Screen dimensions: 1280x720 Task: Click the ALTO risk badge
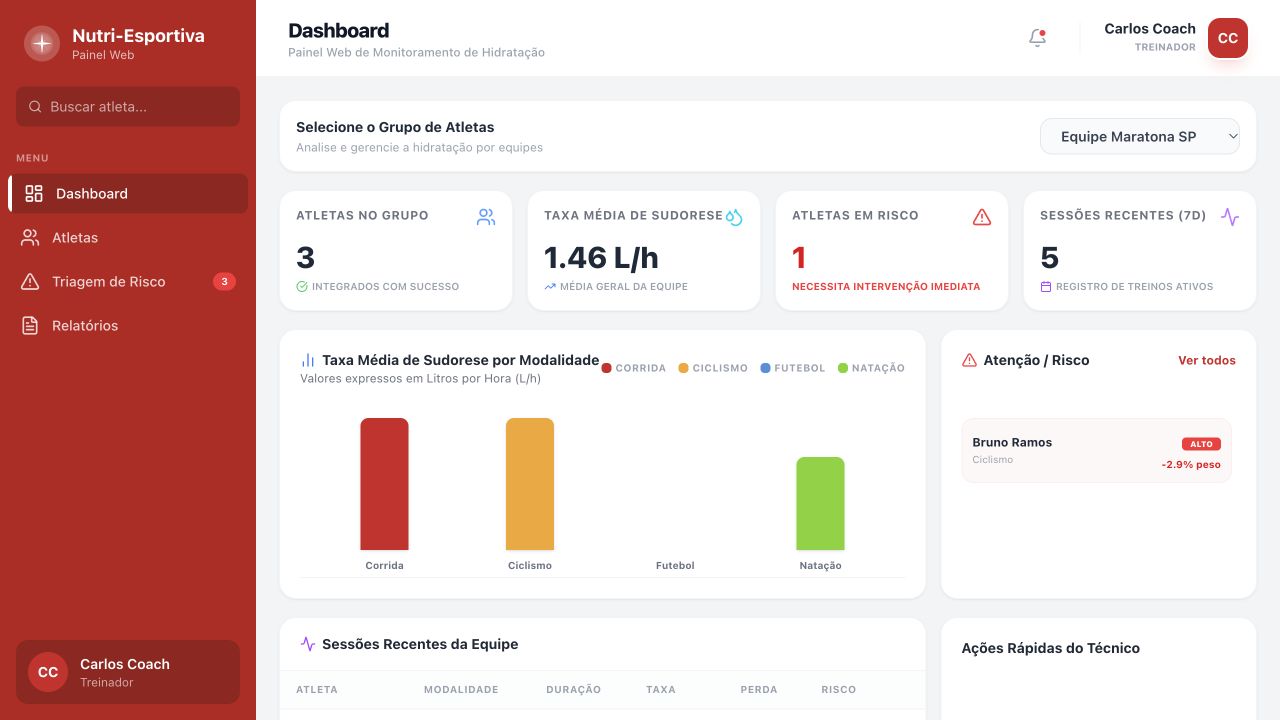click(1201, 444)
